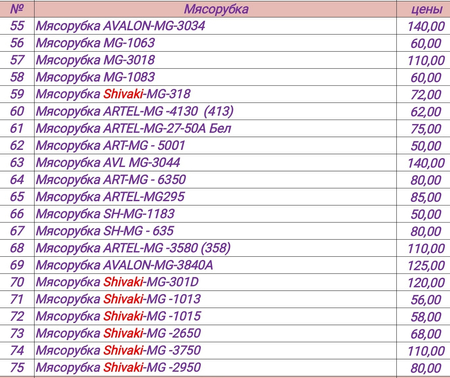Click Мясорубка SH-MG-1183 cell

click(x=215, y=214)
